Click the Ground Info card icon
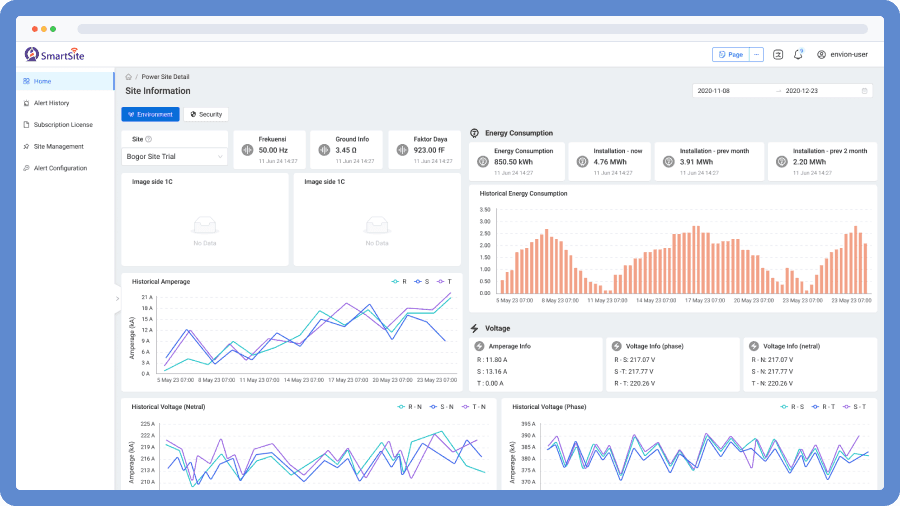 (324, 150)
